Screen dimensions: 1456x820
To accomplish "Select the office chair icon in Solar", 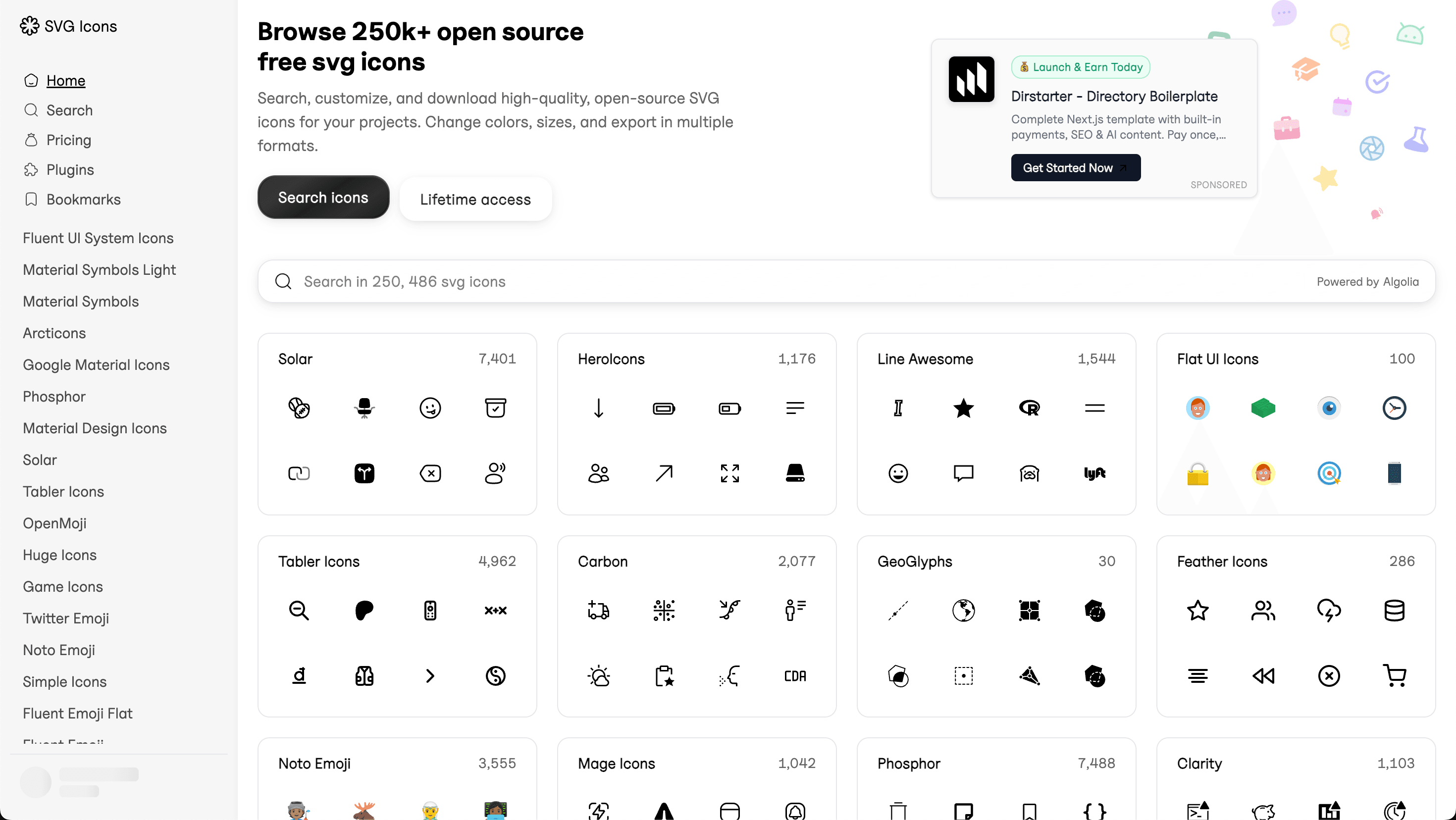I will click(364, 408).
